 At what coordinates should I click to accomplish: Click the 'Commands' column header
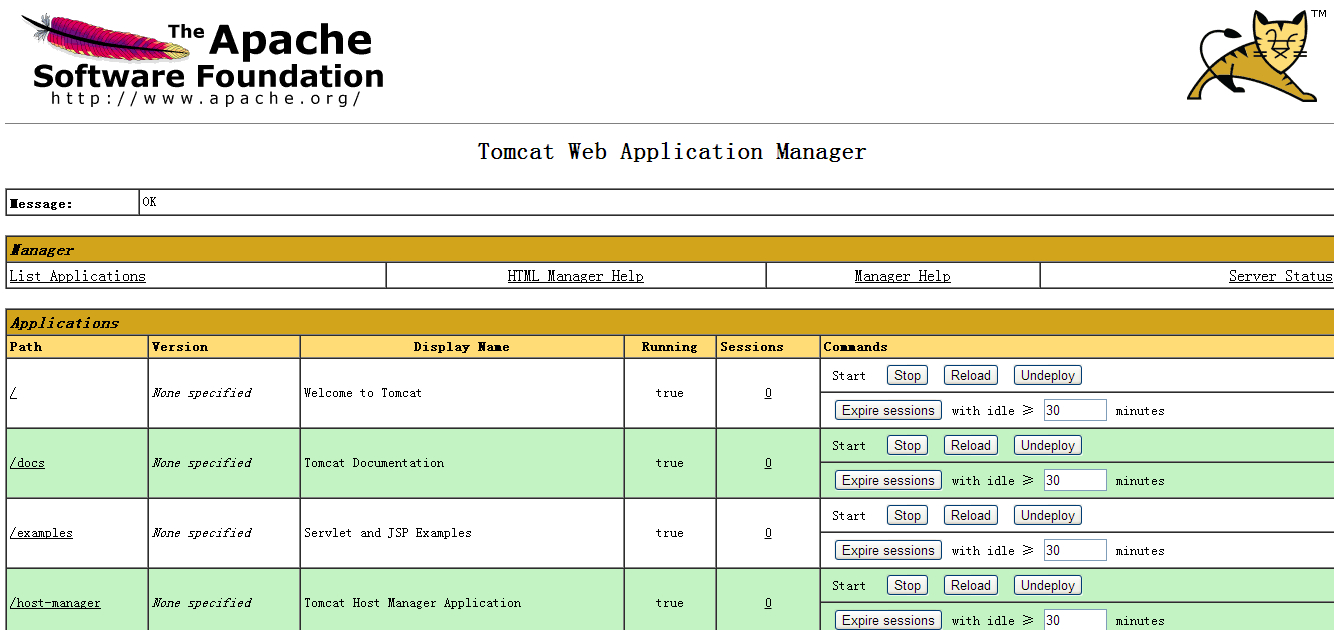(x=855, y=347)
